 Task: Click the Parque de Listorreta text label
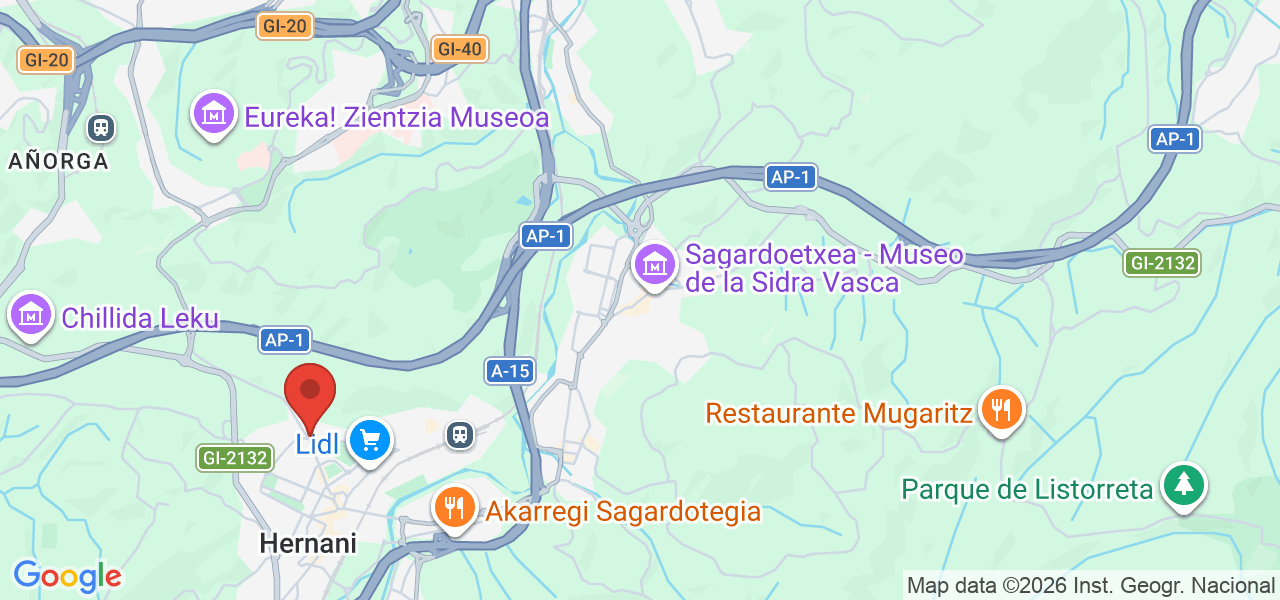[x=1028, y=489]
